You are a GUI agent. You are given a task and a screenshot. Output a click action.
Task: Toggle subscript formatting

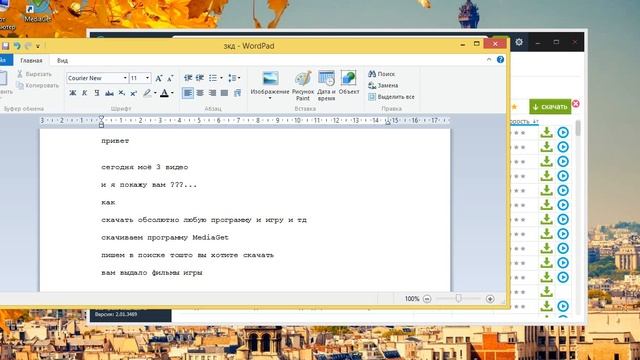point(122,93)
